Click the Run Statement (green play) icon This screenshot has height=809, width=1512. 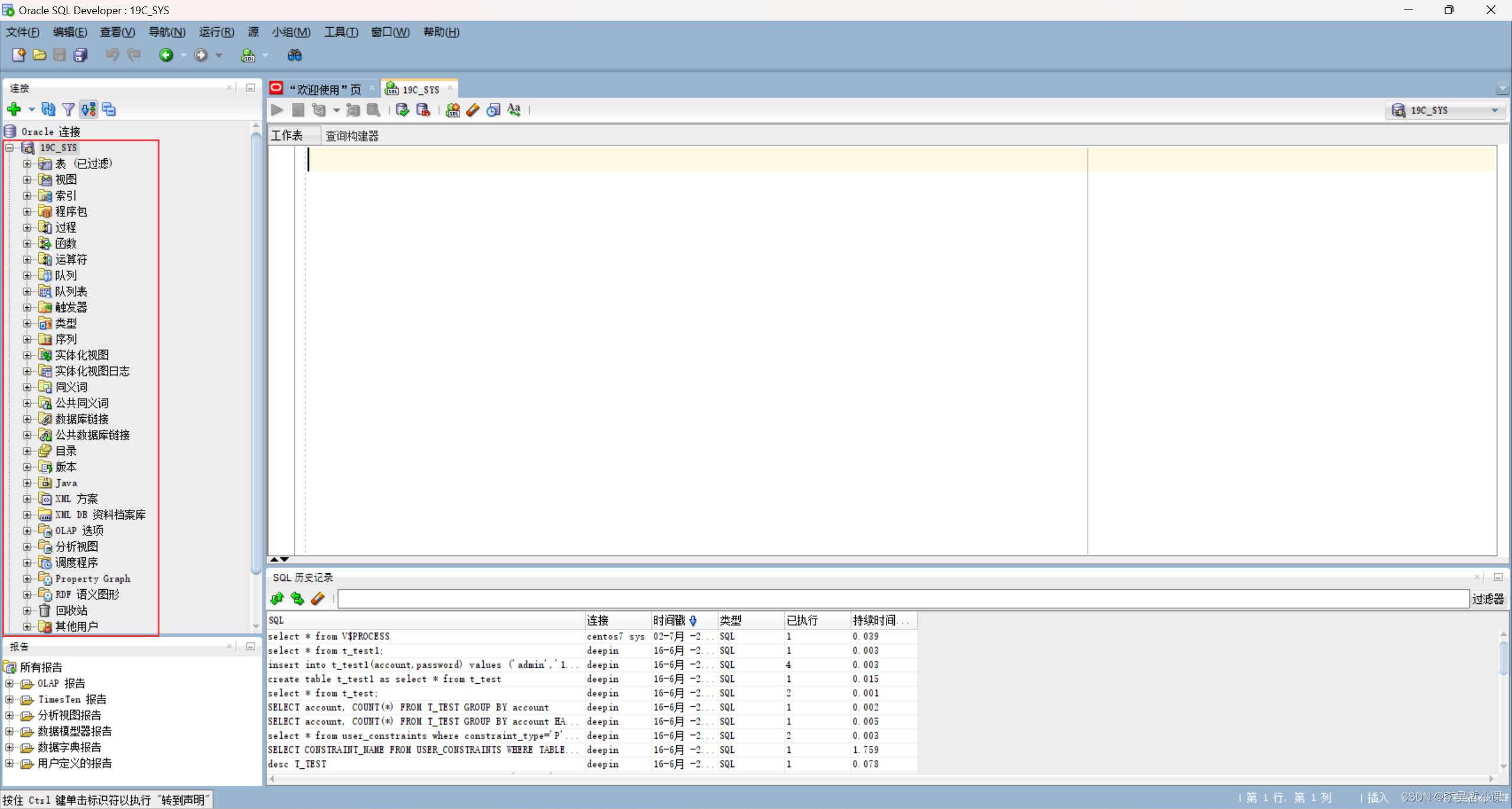point(277,109)
